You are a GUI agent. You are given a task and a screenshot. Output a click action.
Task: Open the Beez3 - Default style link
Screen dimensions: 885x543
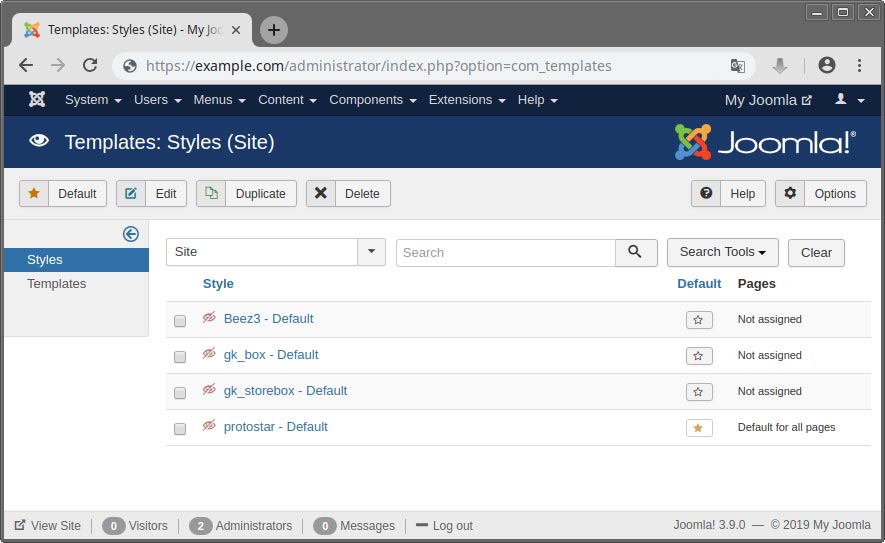pos(269,318)
